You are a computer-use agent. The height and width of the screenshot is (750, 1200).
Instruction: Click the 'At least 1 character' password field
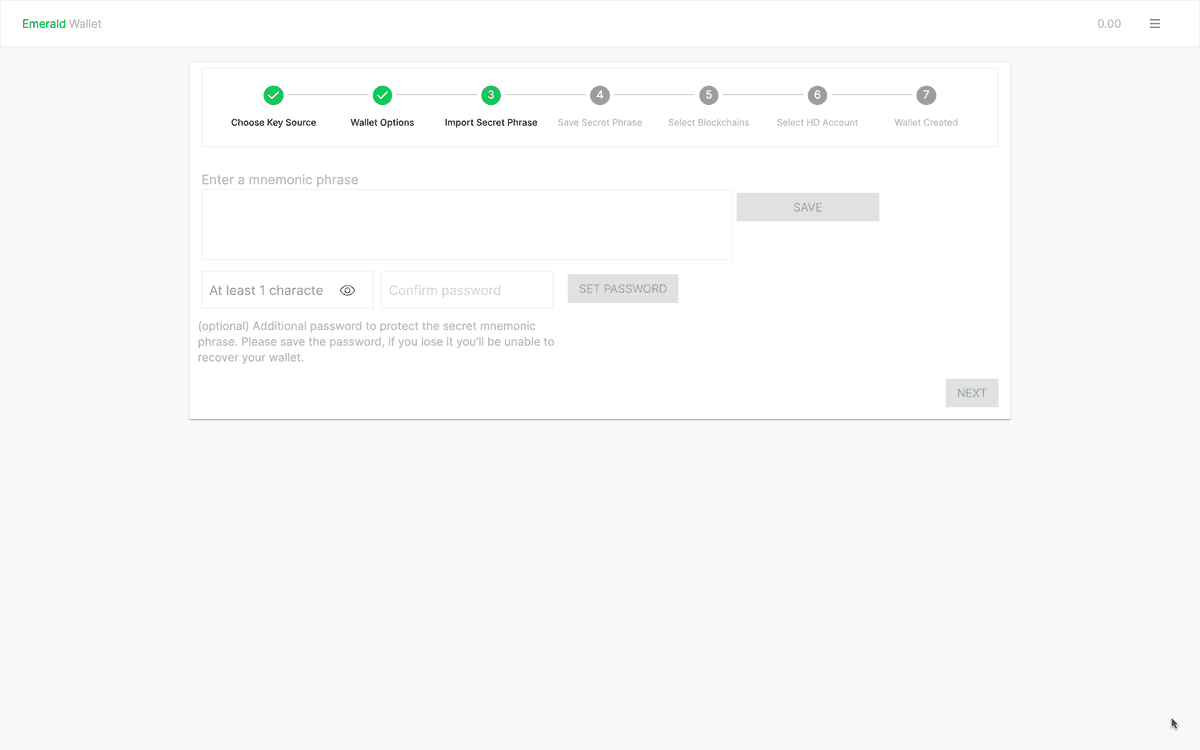point(267,290)
